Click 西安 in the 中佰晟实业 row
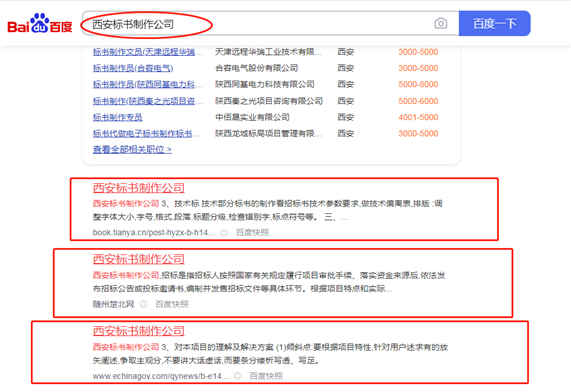The height and width of the screenshot is (392, 571). click(x=346, y=117)
